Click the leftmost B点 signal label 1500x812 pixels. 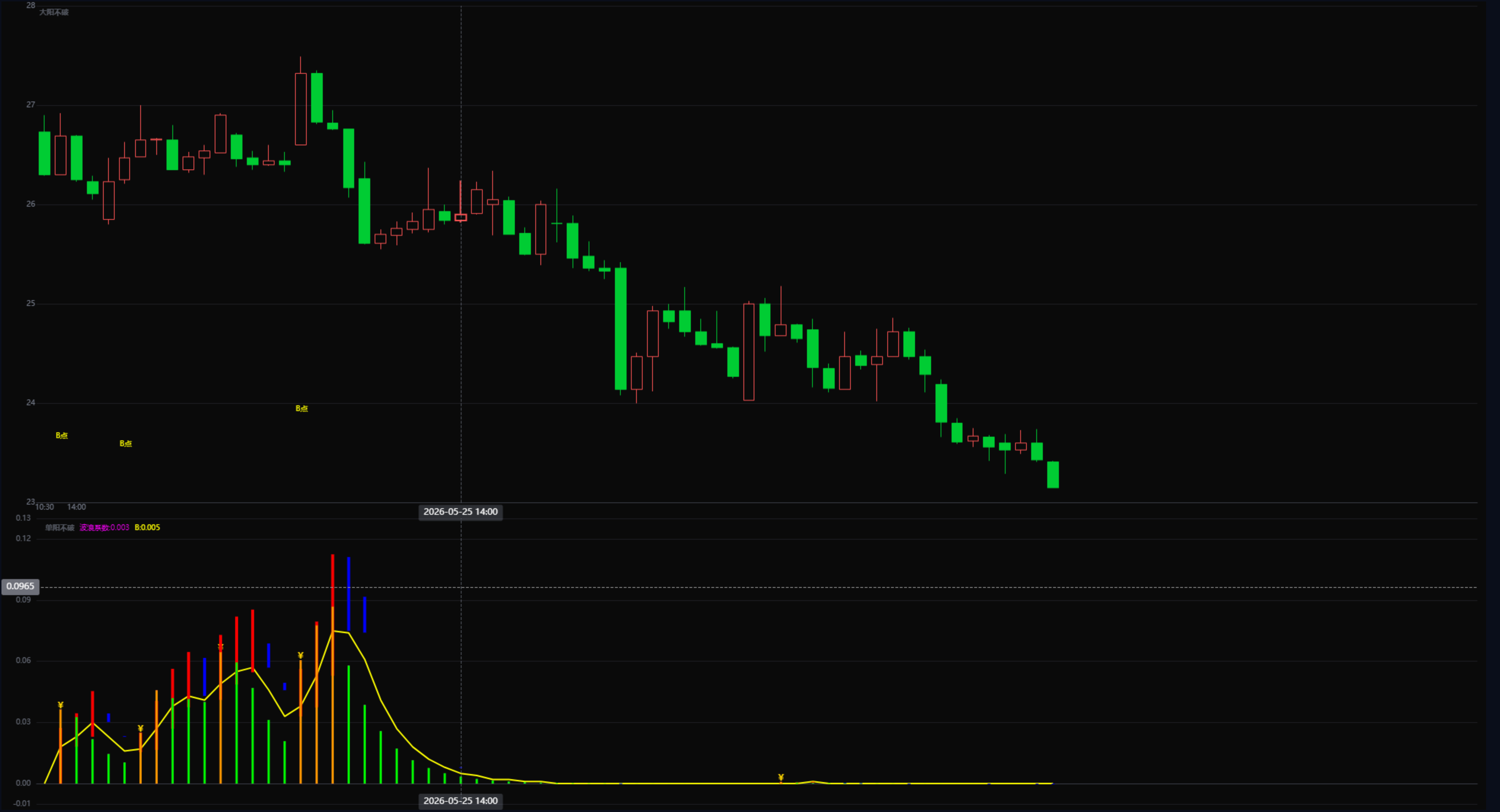(62, 436)
